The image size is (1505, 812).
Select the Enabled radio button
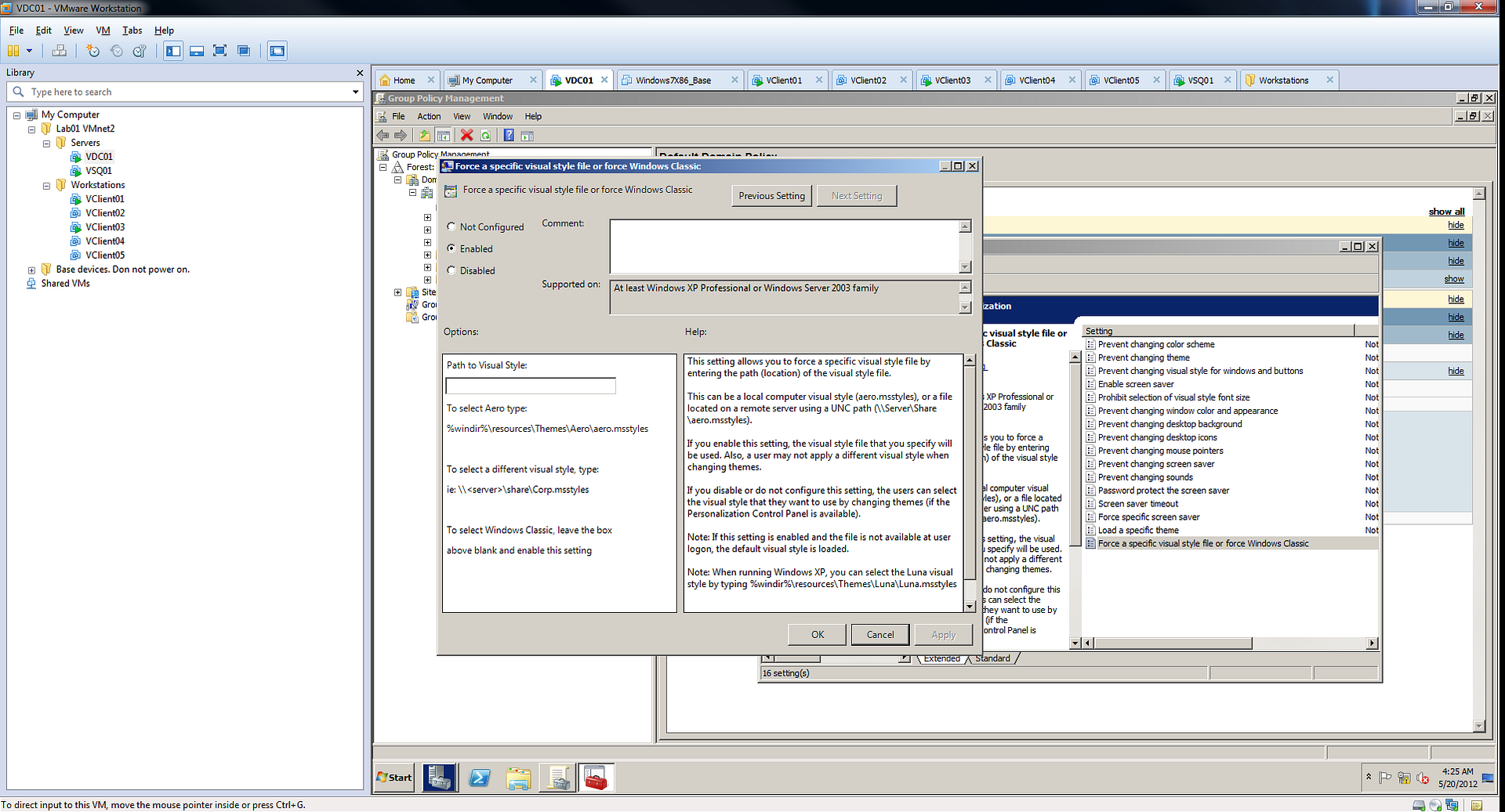tap(451, 248)
